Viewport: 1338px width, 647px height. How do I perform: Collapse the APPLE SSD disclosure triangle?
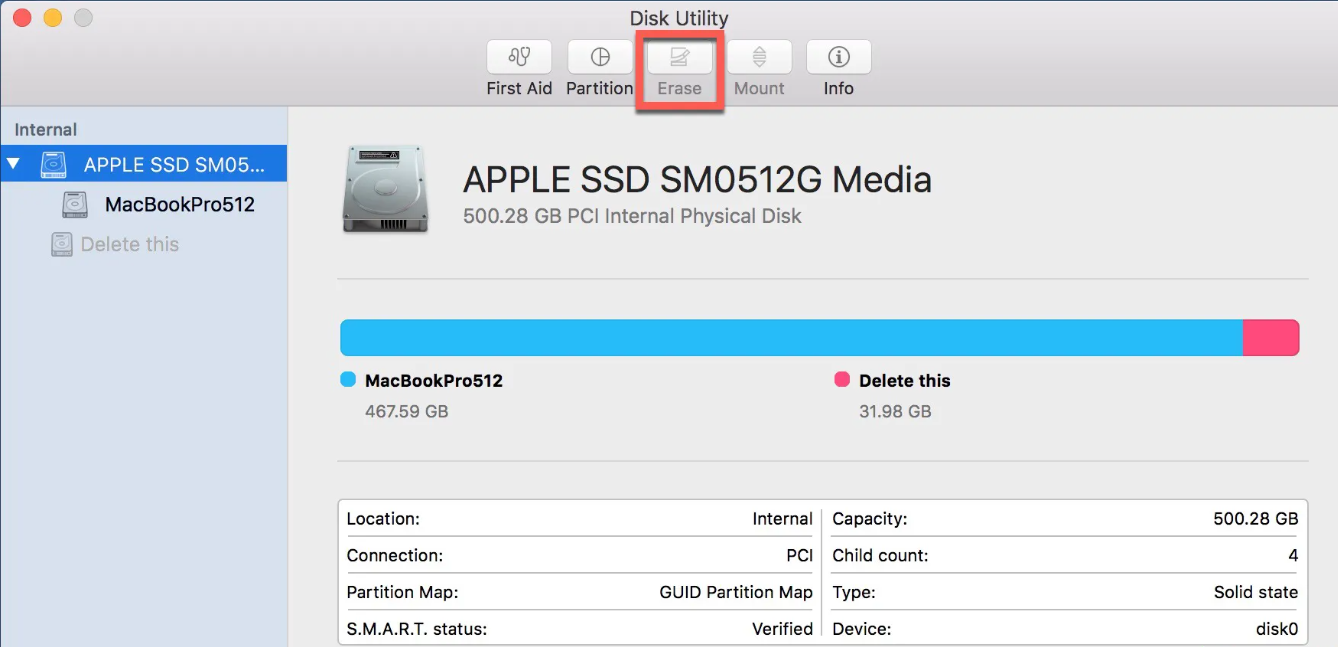point(14,164)
